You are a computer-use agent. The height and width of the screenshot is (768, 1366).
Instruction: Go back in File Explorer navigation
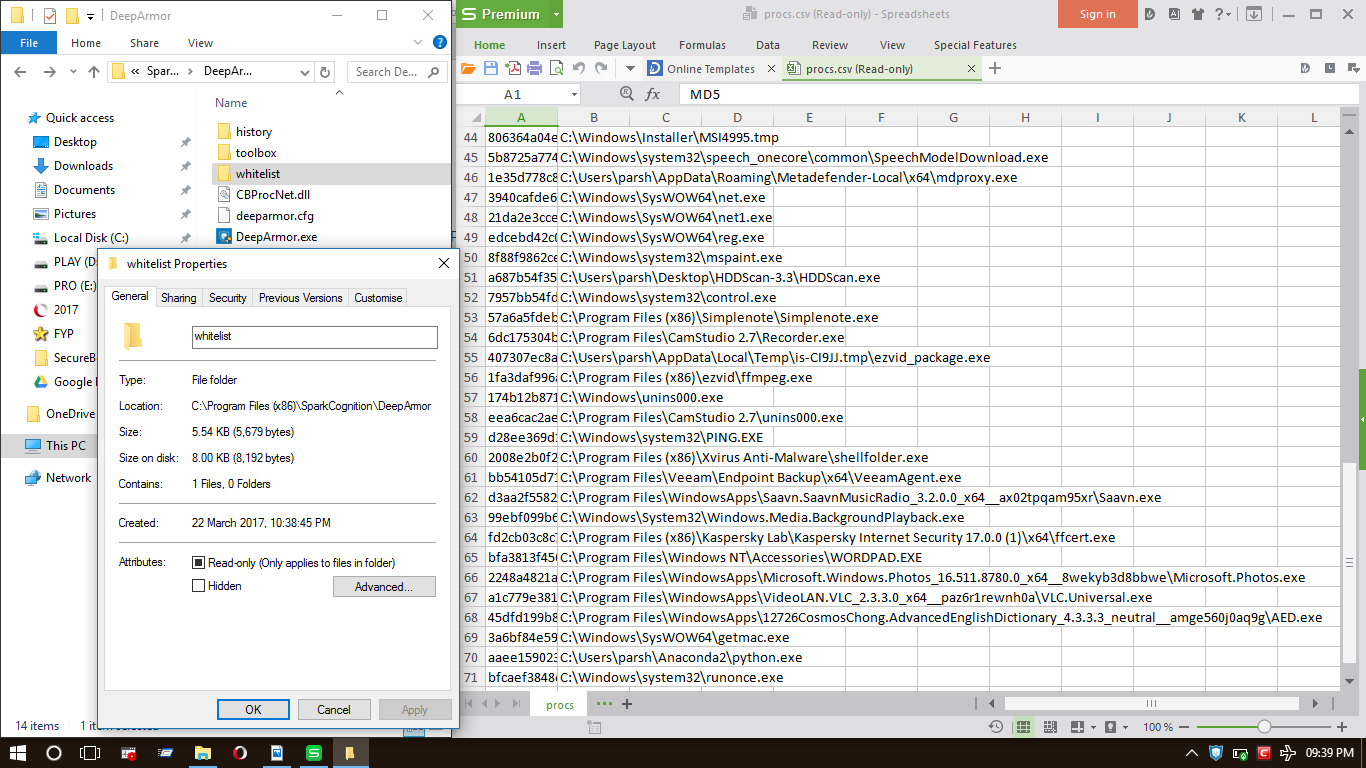[21, 72]
